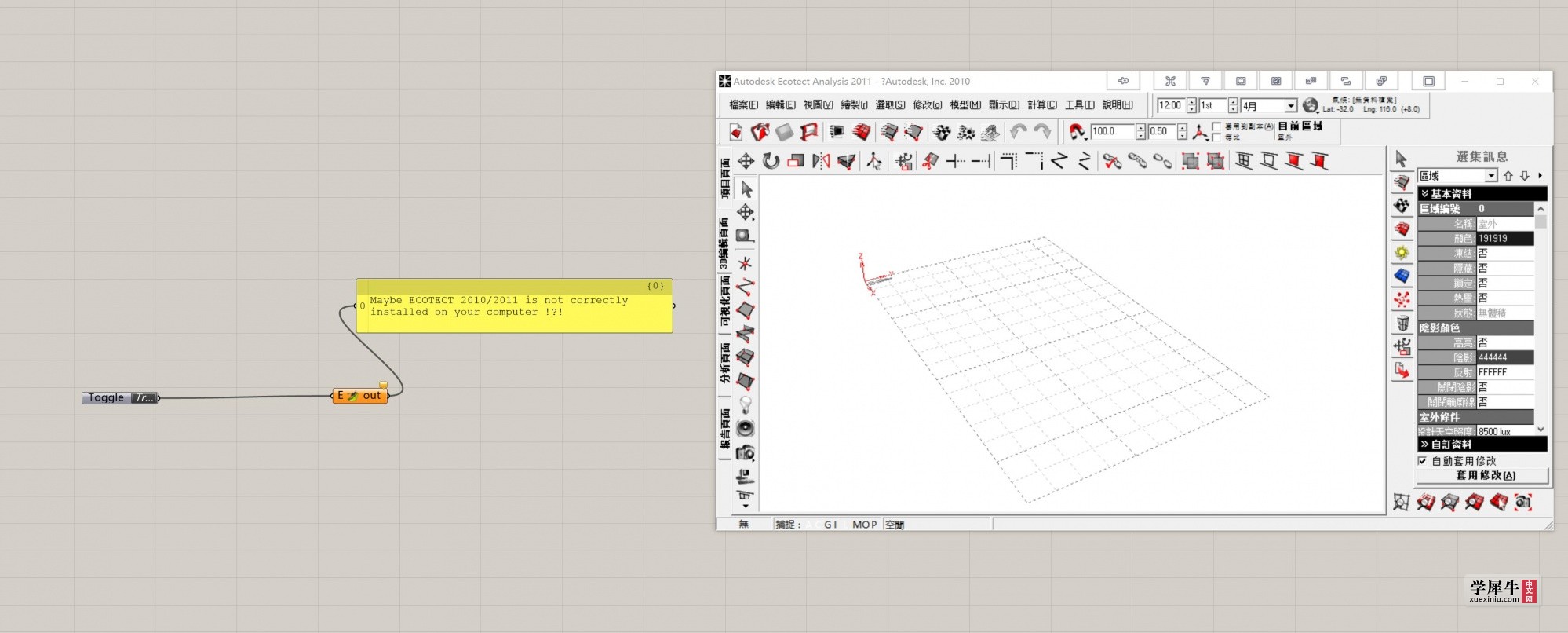The image size is (1568, 633).
Task: Select the line drawing tool in left toolbar
Action: [x=746, y=287]
